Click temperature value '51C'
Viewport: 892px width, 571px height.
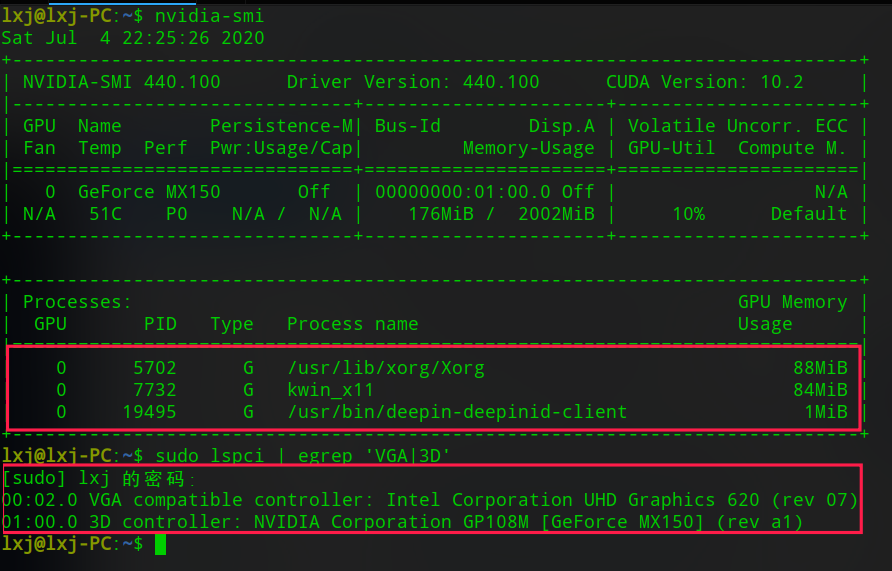[x=105, y=214]
